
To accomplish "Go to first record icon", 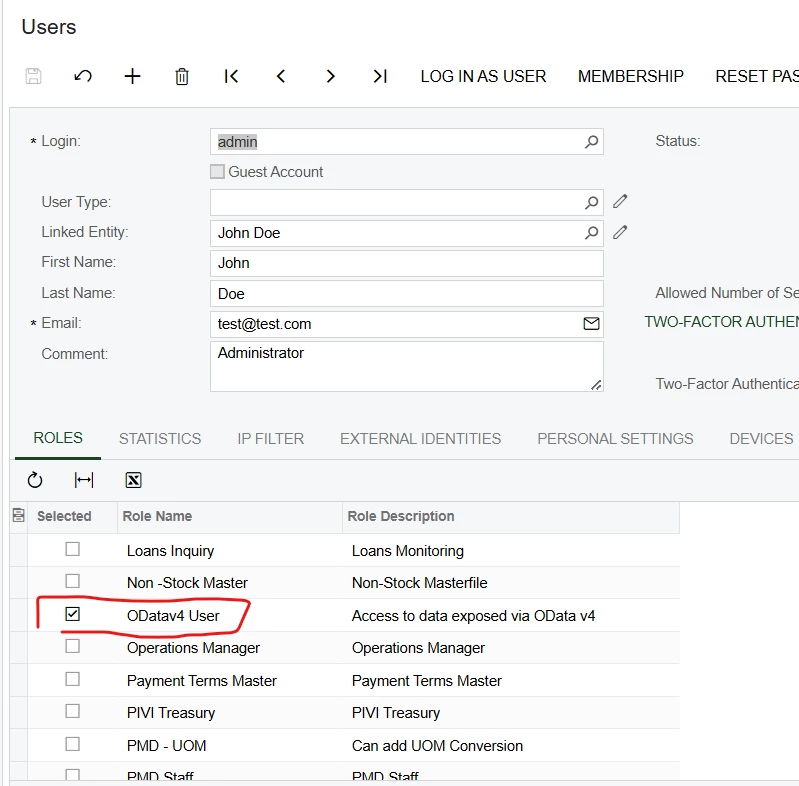I will (x=231, y=76).
